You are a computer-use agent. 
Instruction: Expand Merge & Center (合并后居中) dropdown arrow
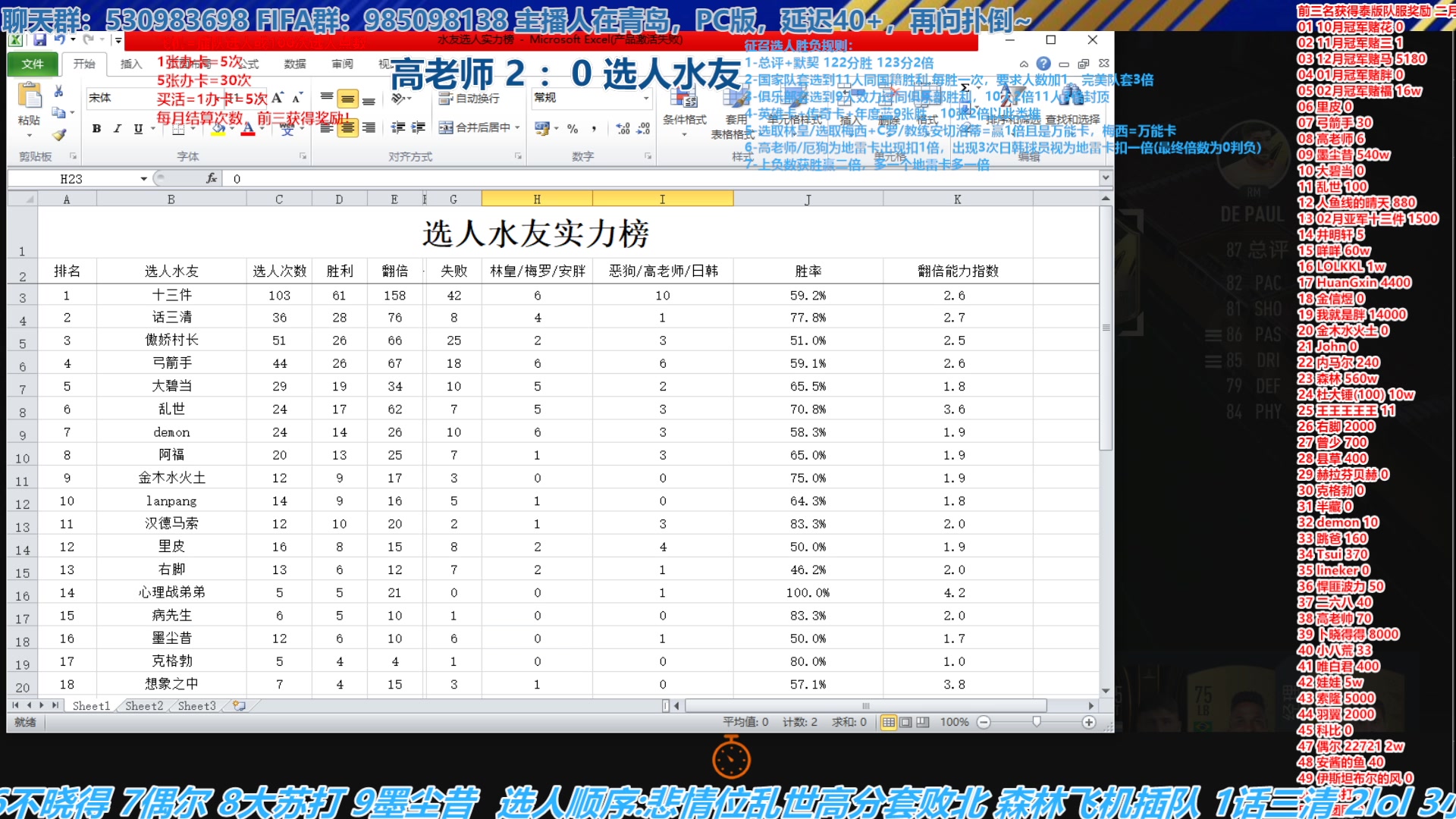517,127
